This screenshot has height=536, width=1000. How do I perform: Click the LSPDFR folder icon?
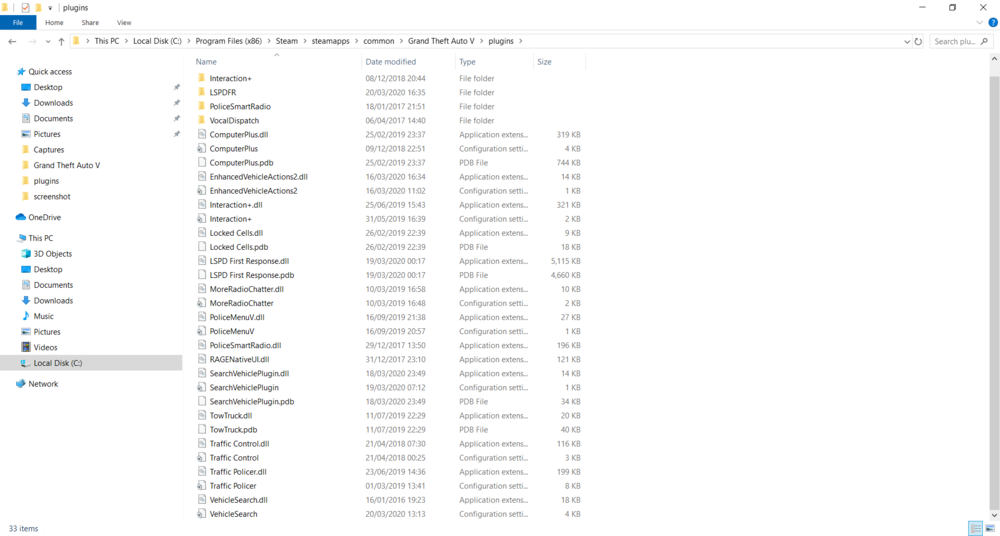[202, 93]
